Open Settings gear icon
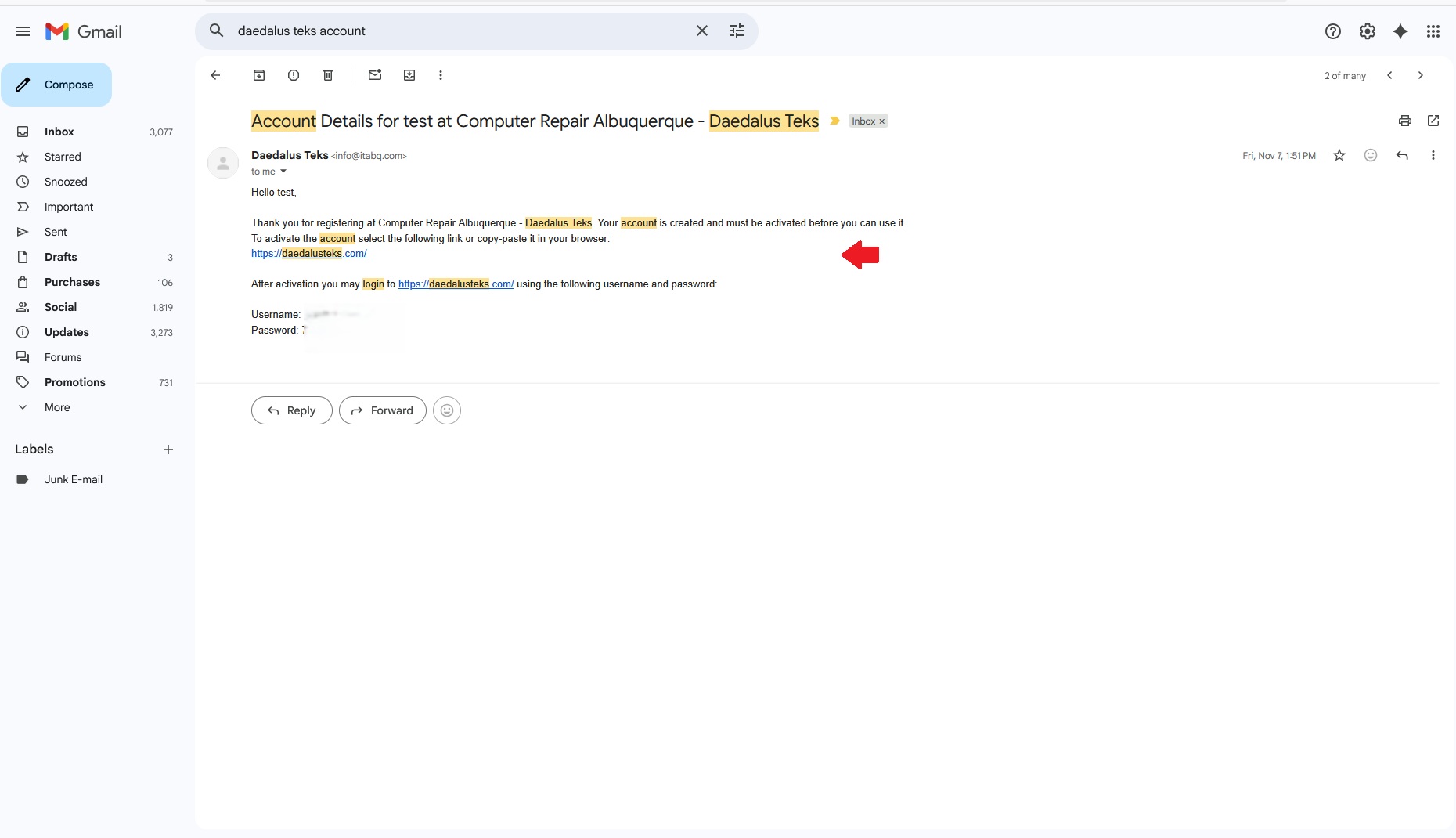 point(1368,31)
